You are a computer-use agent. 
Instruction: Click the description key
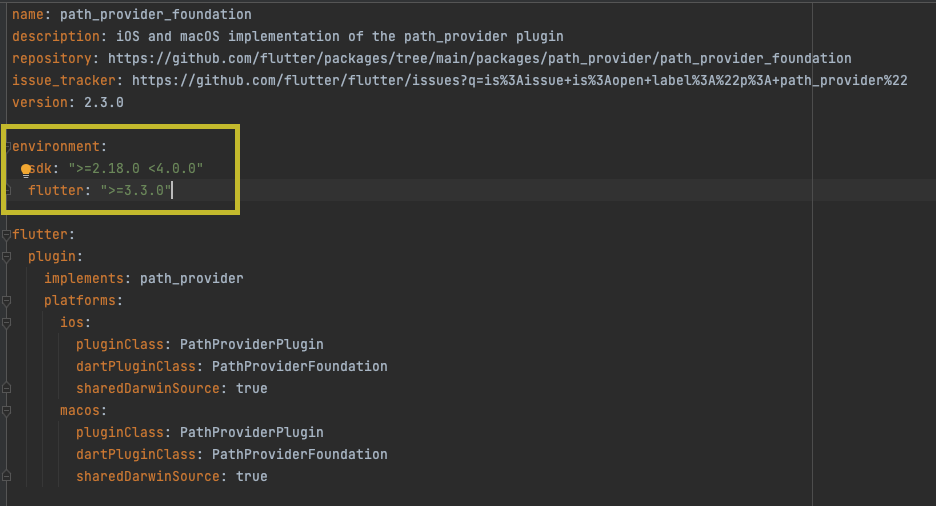click(x=56, y=36)
